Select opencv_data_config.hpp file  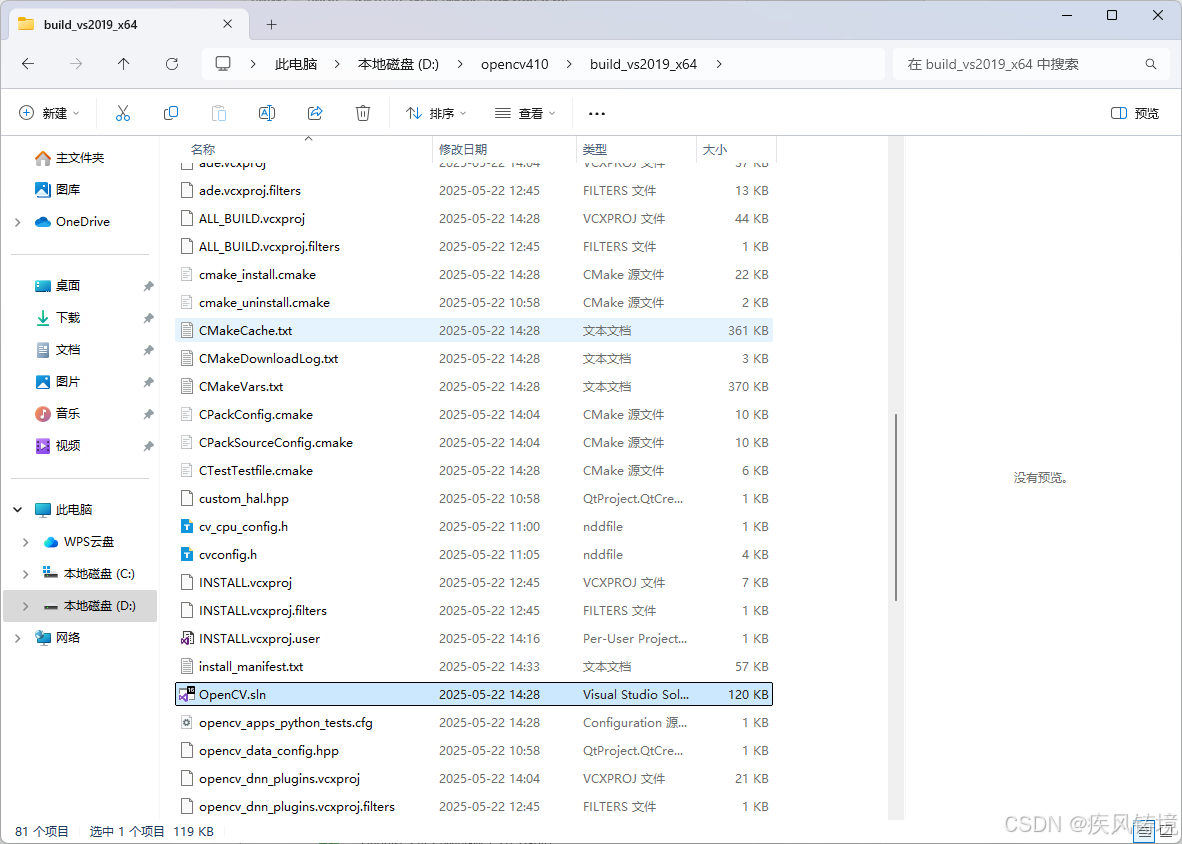coord(473,751)
